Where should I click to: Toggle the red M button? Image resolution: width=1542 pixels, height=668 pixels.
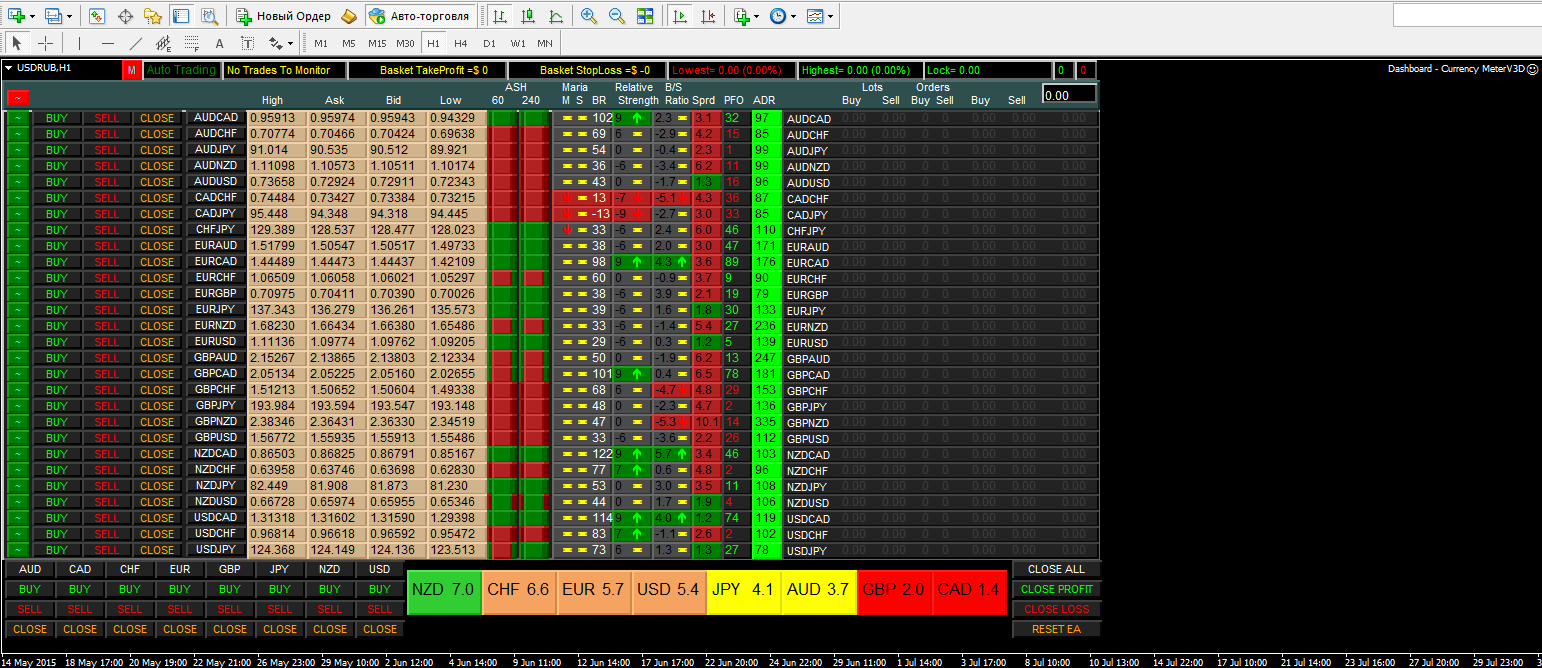(132, 70)
